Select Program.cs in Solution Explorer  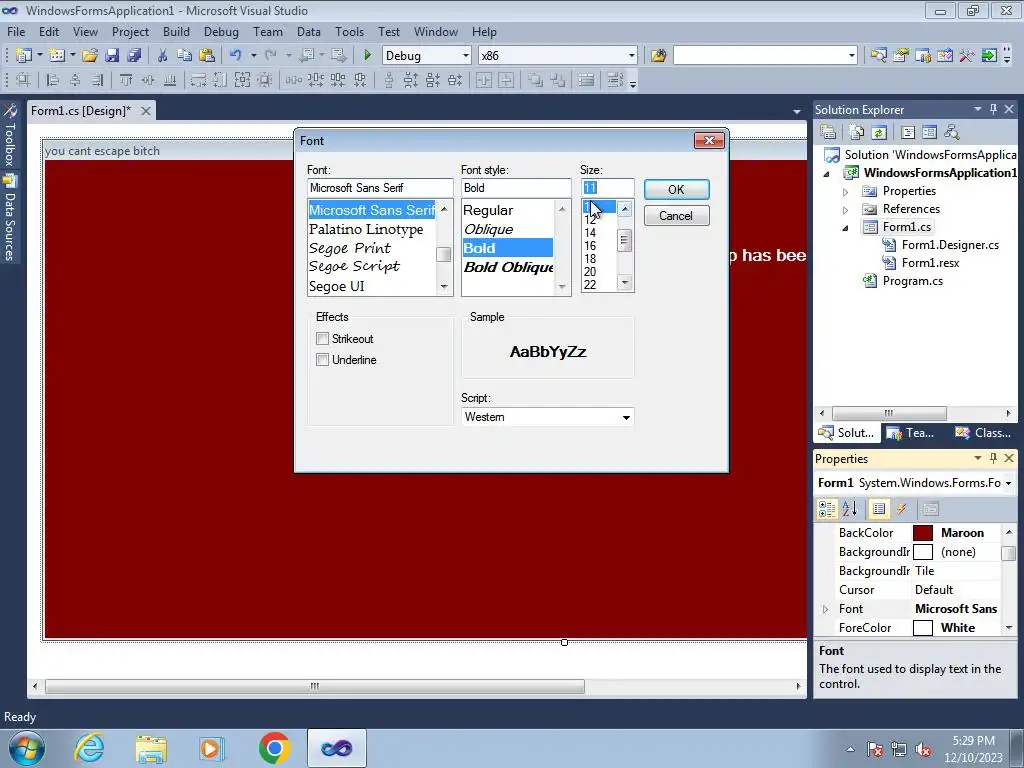[x=912, y=281]
